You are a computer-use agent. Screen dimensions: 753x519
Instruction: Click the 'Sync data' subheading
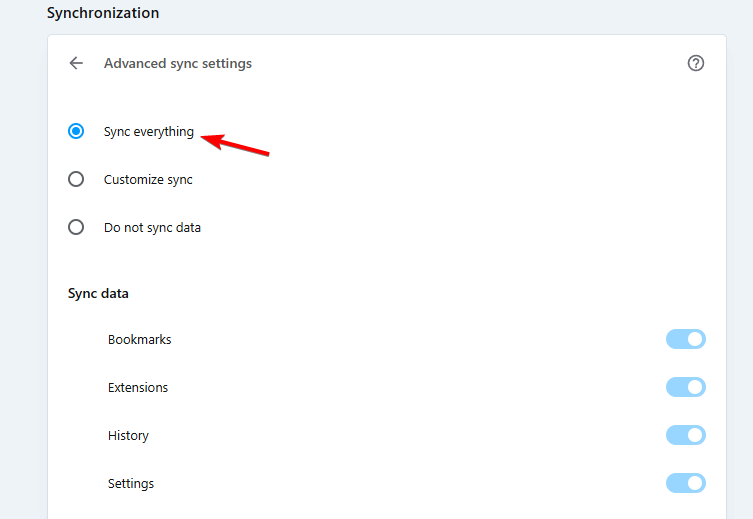pos(98,293)
